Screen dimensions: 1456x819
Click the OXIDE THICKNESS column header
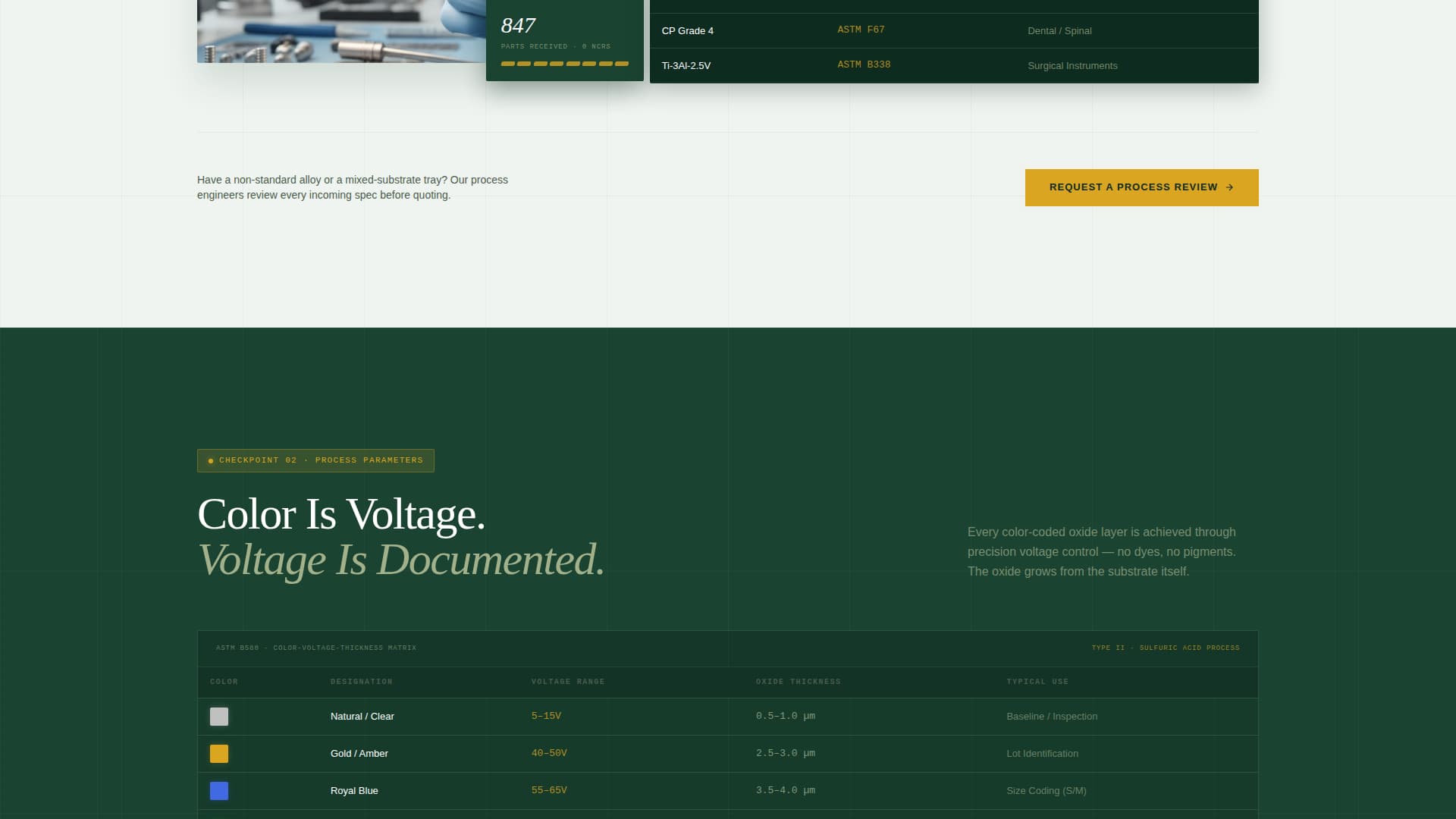798,682
